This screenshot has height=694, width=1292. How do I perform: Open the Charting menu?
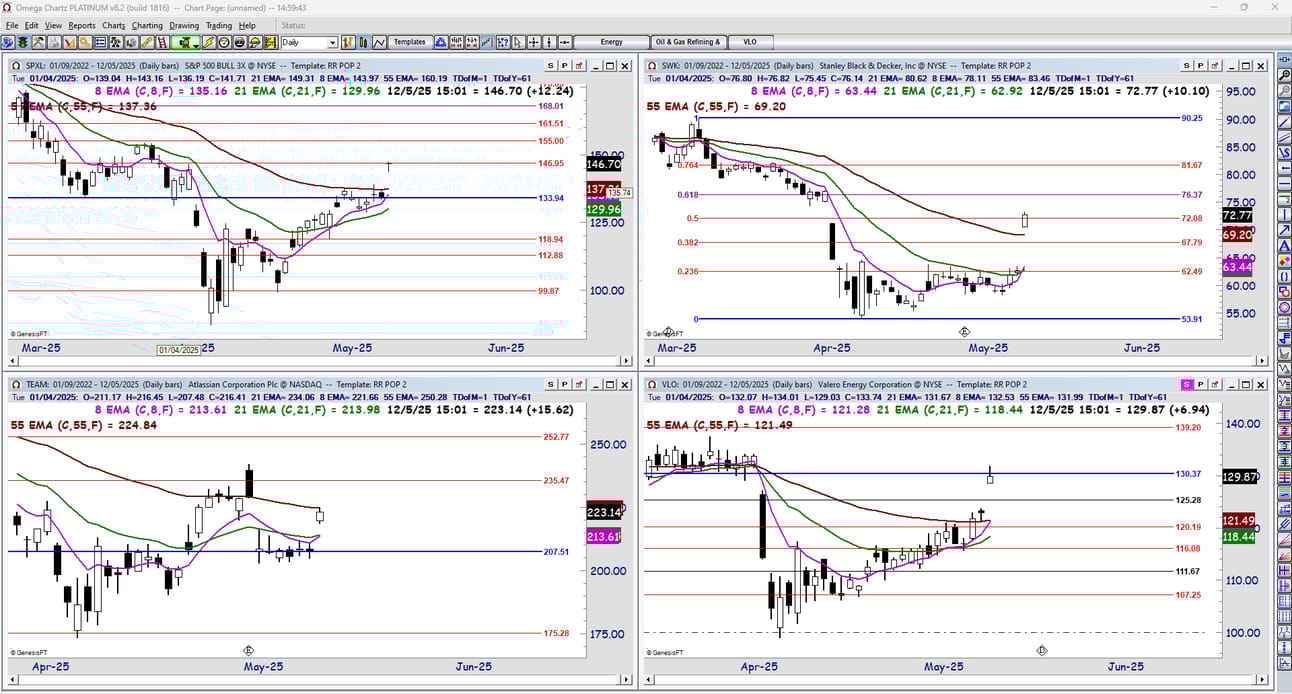(x=147, y=25)
